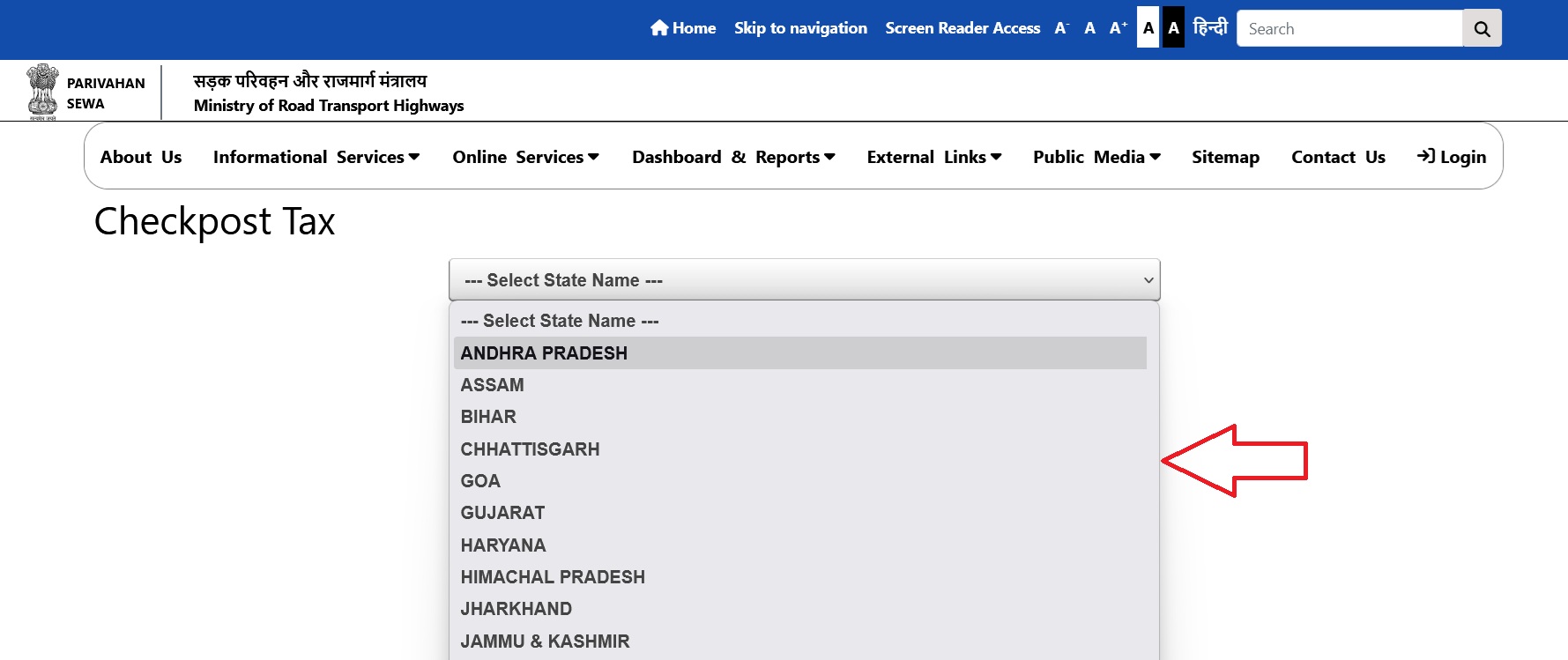Open the About Us page
The image size is (1568, 660).
pyautogui.click(x=141, y=157)
